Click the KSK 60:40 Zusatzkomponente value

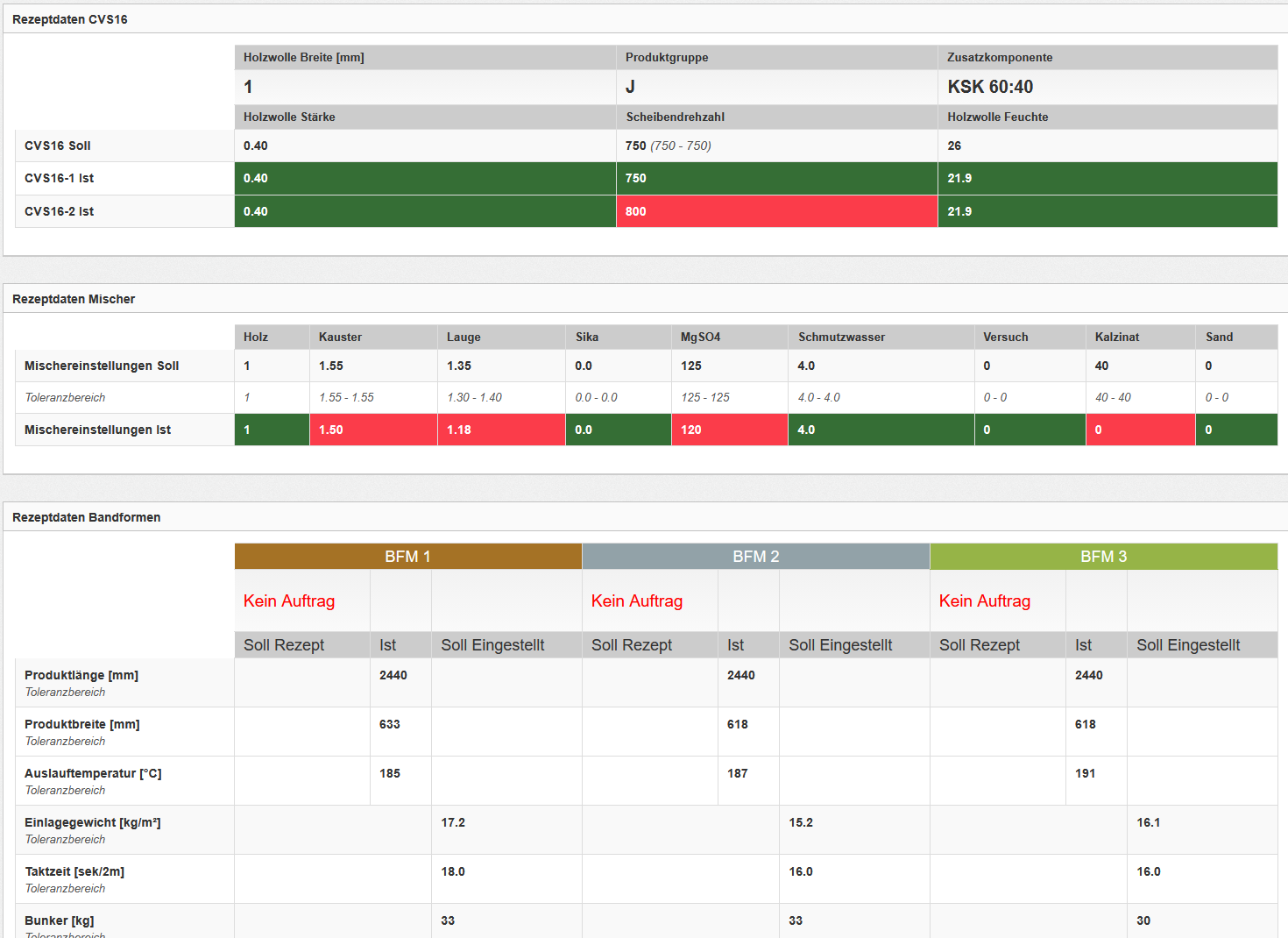(990, 87)
